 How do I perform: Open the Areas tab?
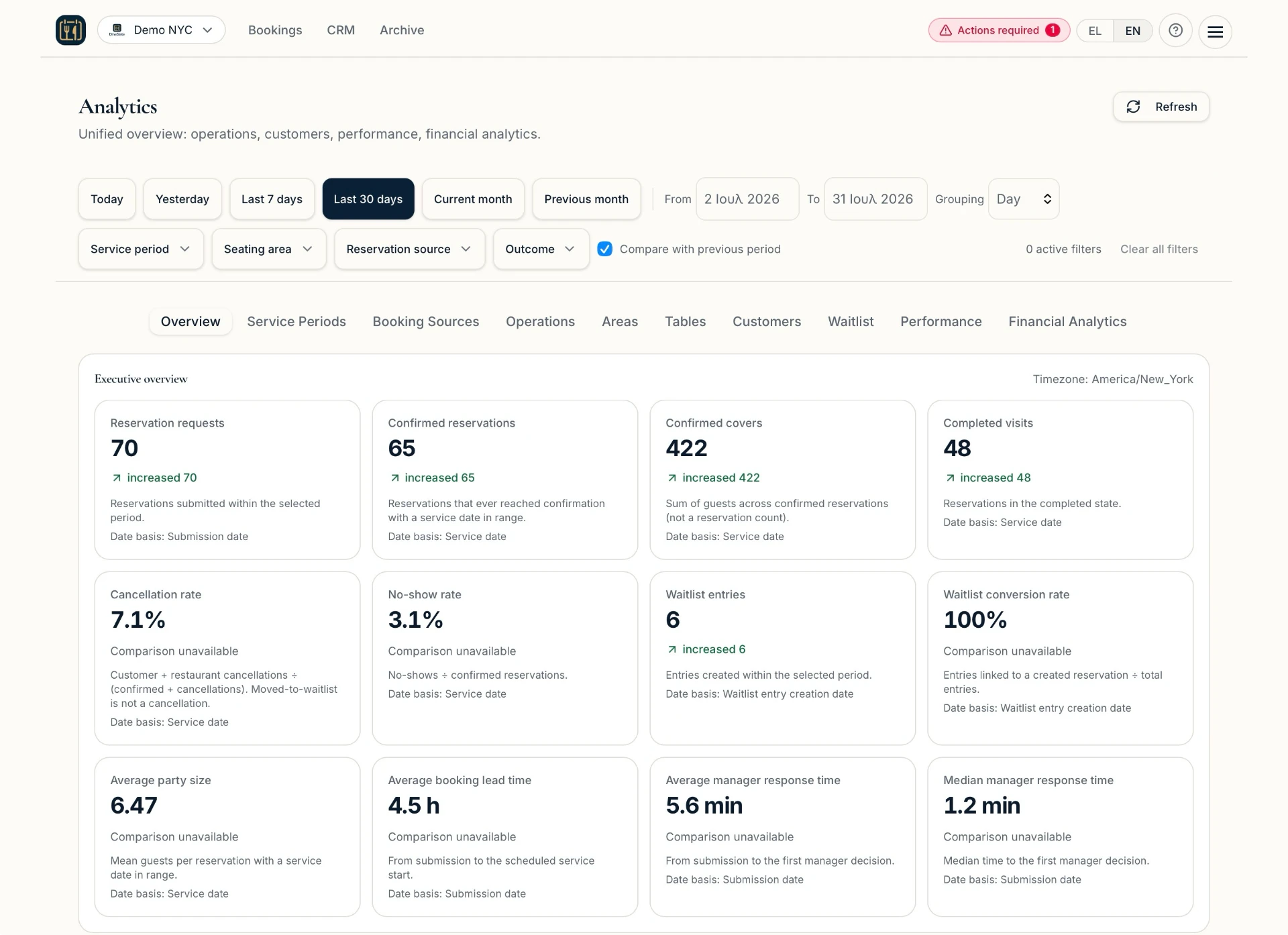620,321
